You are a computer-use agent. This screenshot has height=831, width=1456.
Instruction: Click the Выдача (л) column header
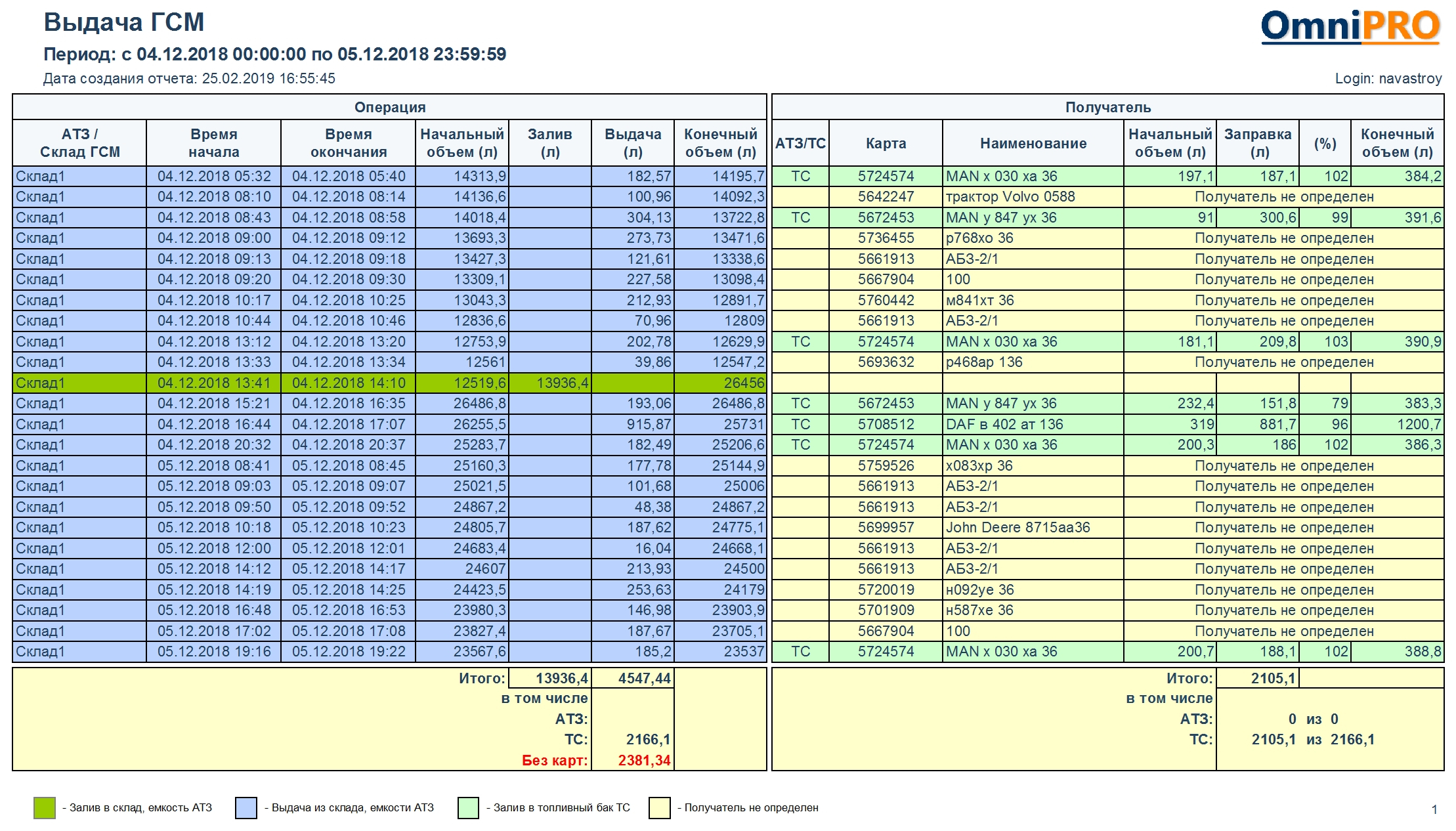point(633,143)
